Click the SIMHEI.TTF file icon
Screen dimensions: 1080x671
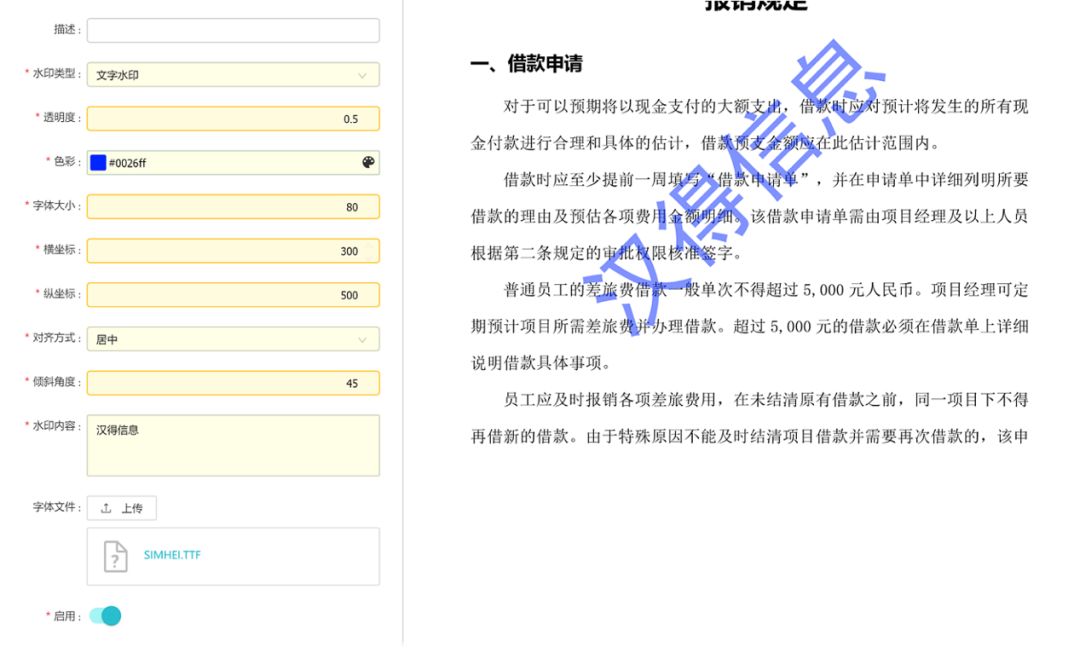click(116, 556)
